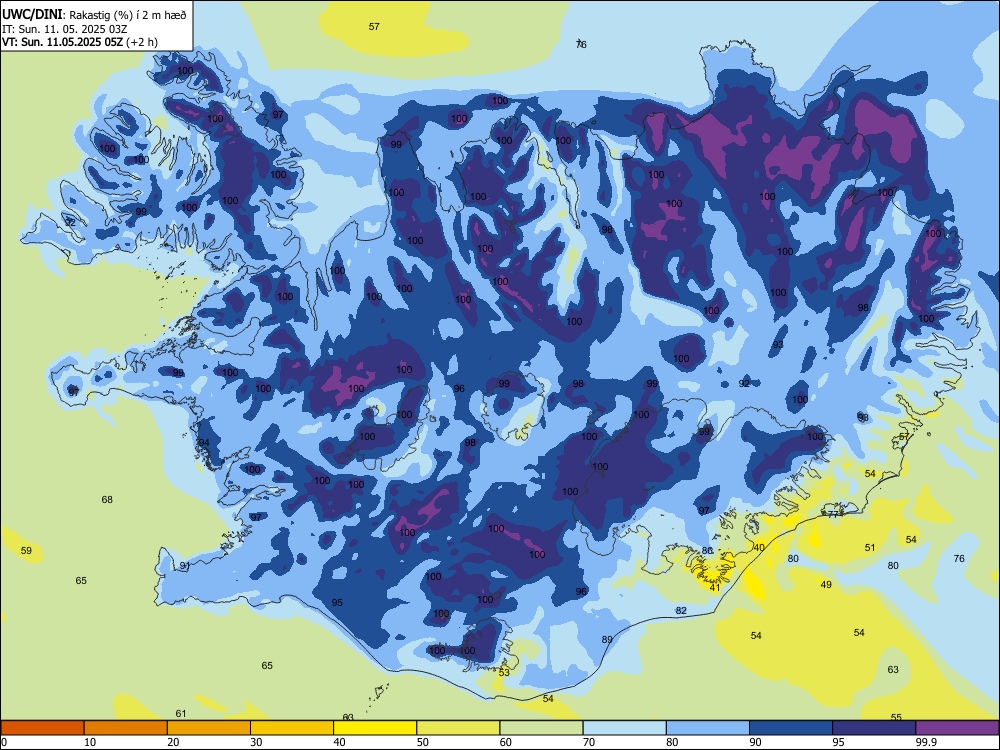Click the humidity value 32 on the map
1000x750 pixels.
(x=70, y=222)
